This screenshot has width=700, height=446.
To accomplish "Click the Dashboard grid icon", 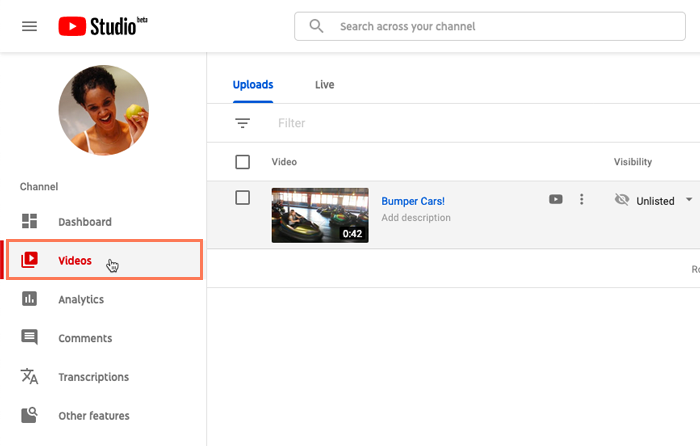I will 30,222.
